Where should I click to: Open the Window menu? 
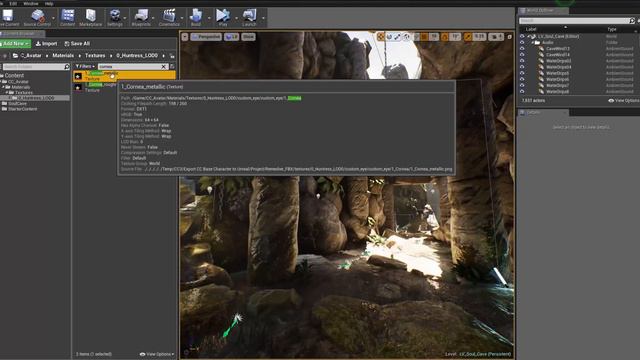pyautogui.click(x=31, y=4)
